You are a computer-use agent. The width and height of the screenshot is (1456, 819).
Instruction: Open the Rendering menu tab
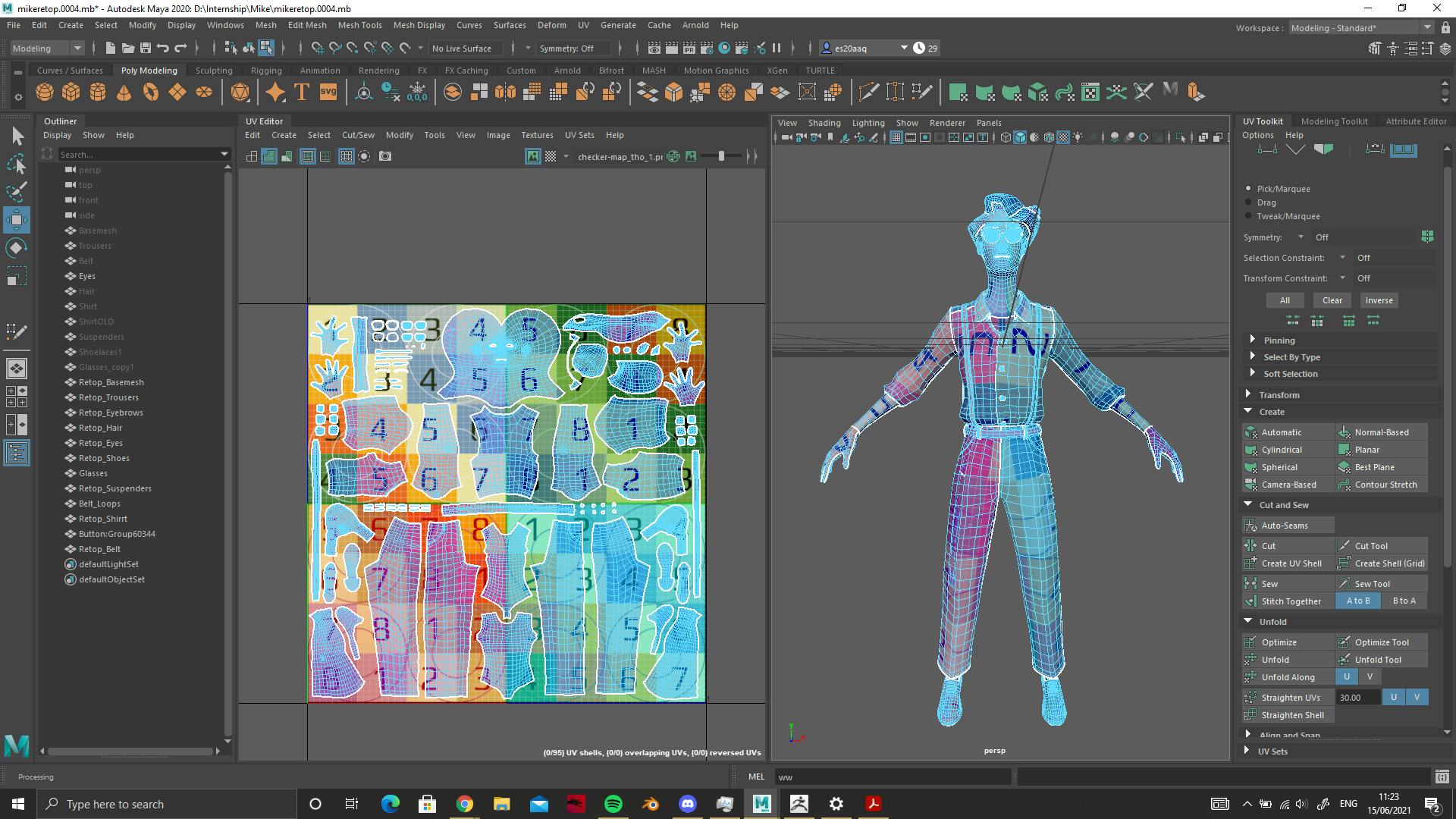(x=378, y=70)
